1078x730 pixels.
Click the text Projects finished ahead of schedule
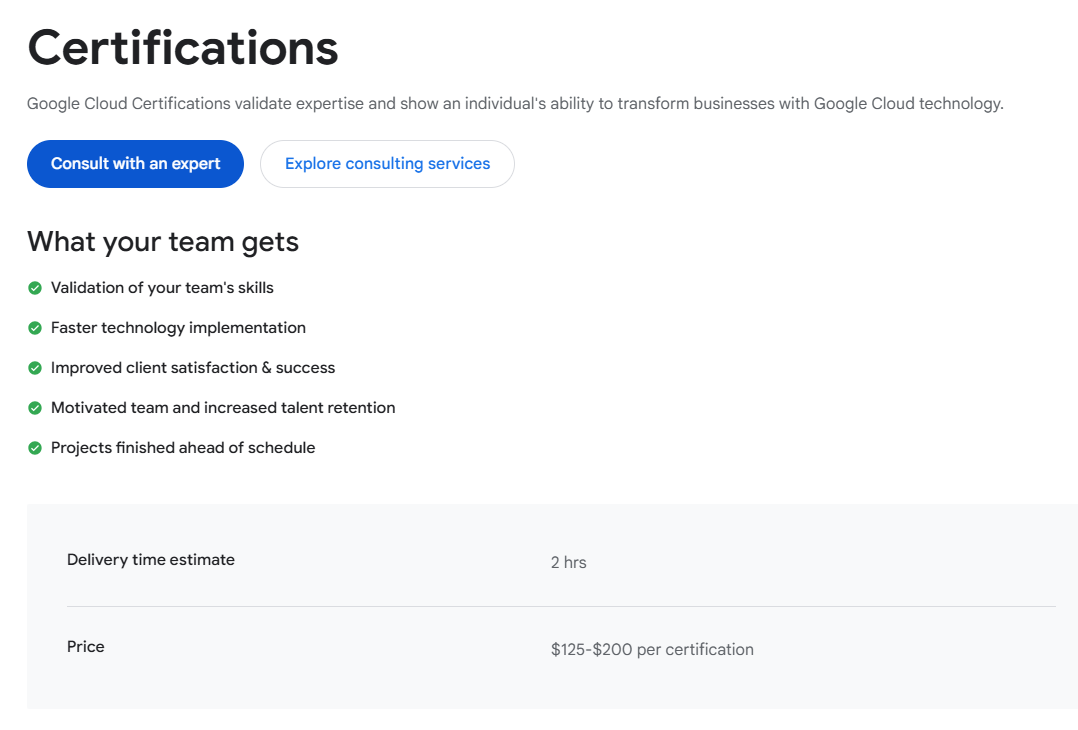point(183,447)
